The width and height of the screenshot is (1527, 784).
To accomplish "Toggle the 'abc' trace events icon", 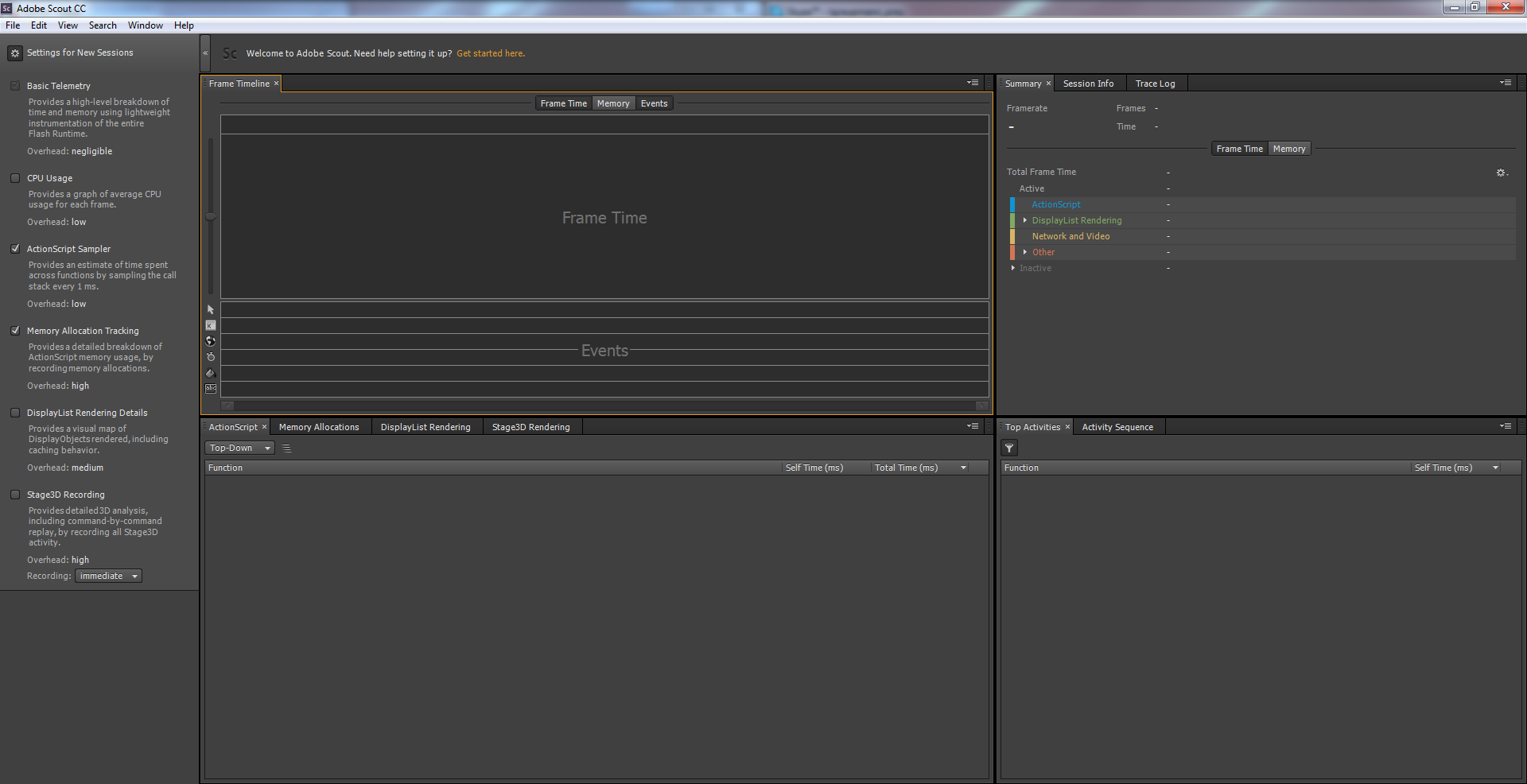I will (x=211, y=389).
